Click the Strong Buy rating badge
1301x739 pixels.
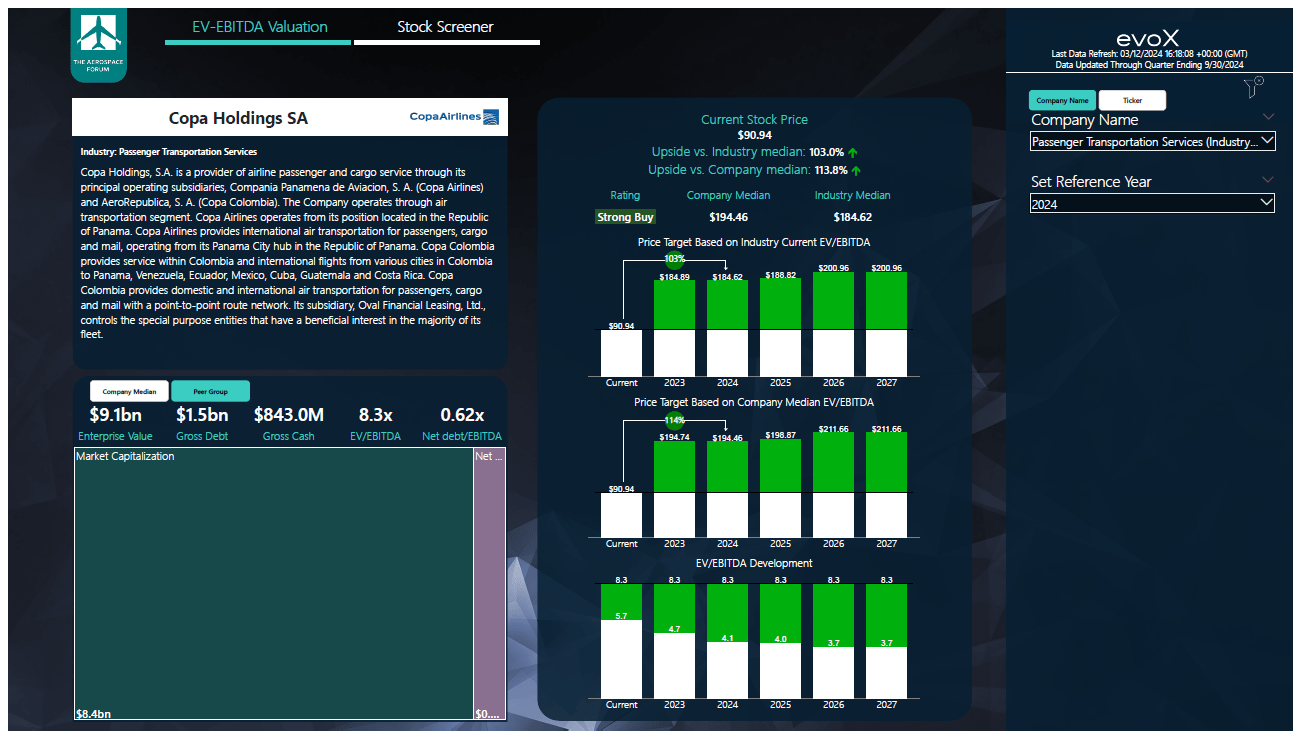pos(625,216)
